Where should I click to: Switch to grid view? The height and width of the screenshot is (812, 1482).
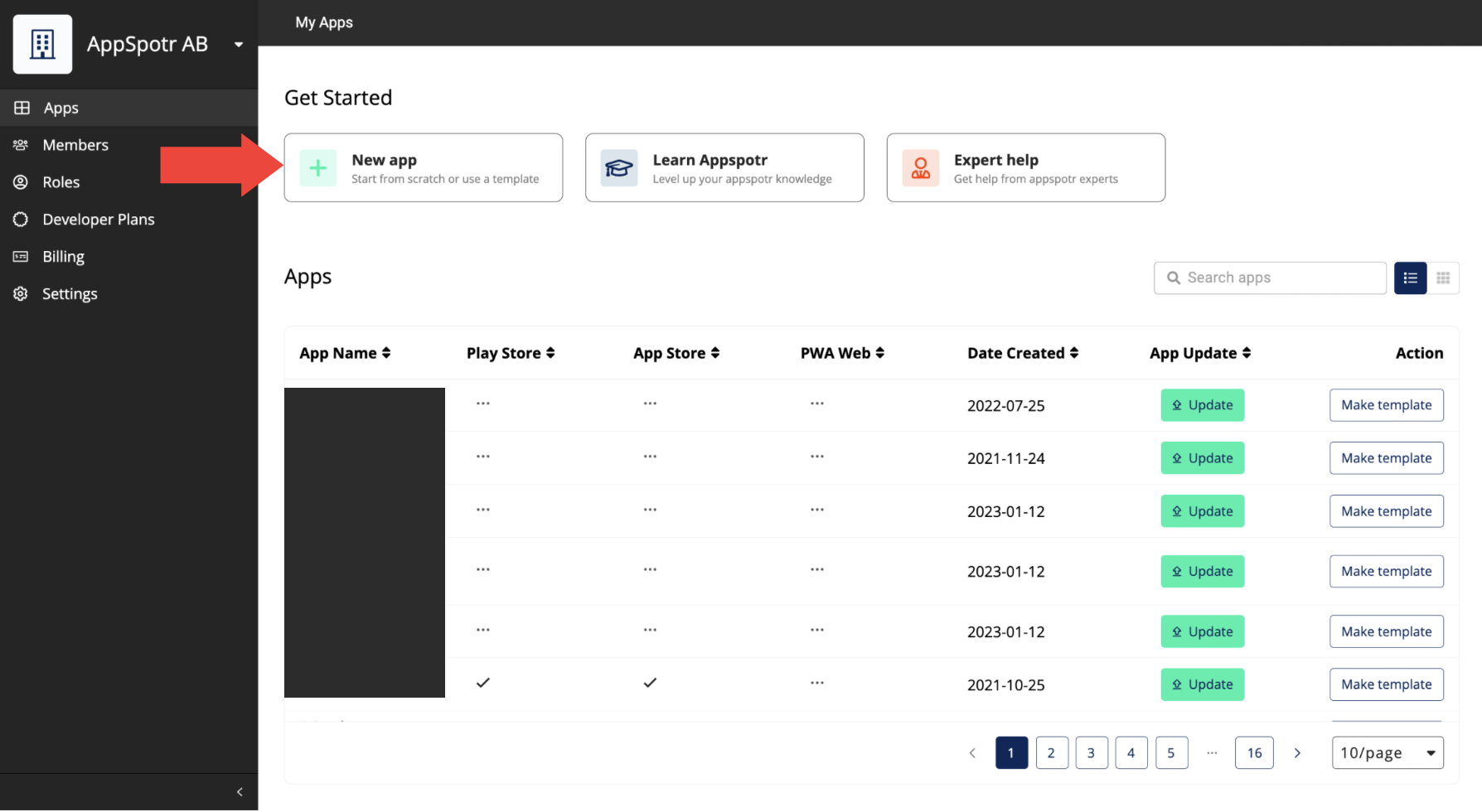pyautogui.click(x=1443, y=278)
